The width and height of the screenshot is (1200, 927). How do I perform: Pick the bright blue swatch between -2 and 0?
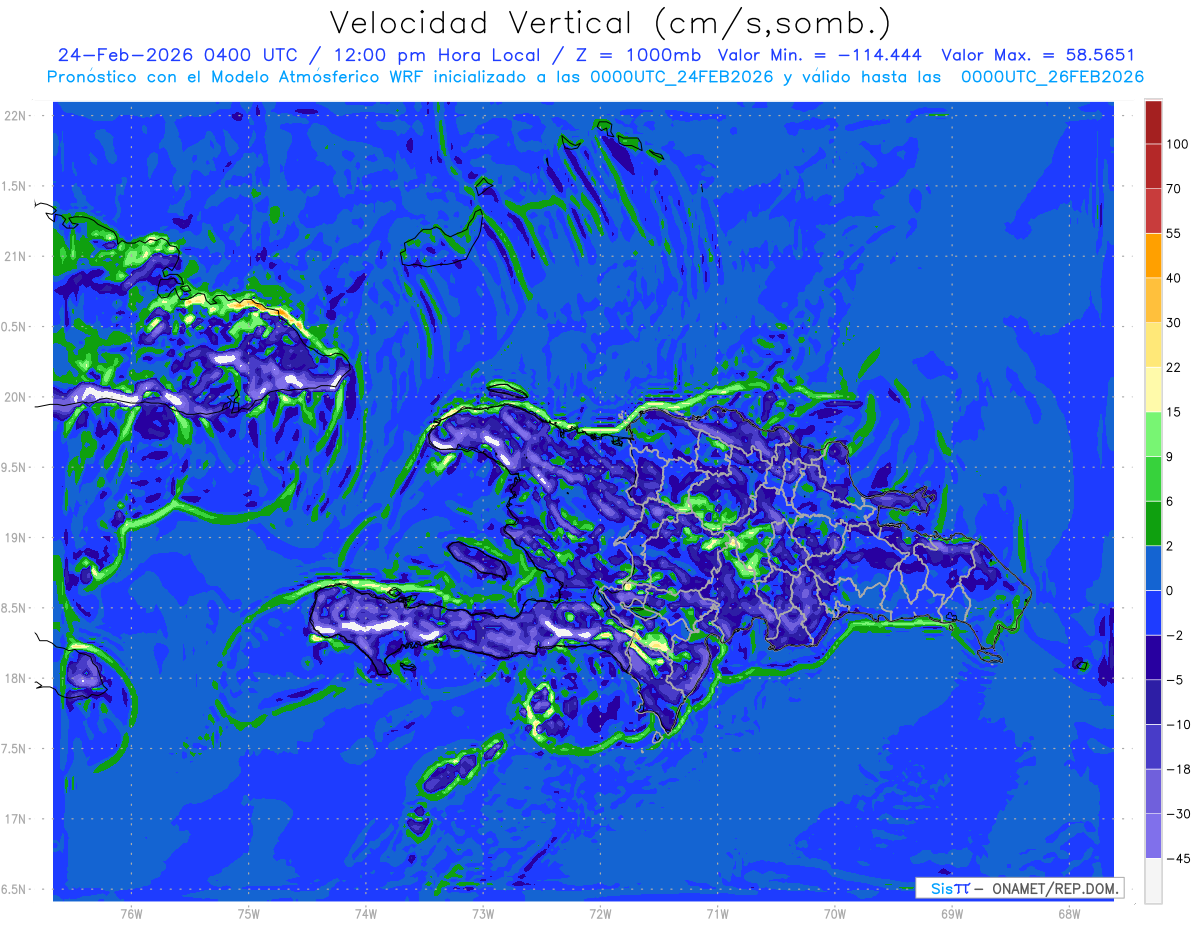click(1153, 612)
